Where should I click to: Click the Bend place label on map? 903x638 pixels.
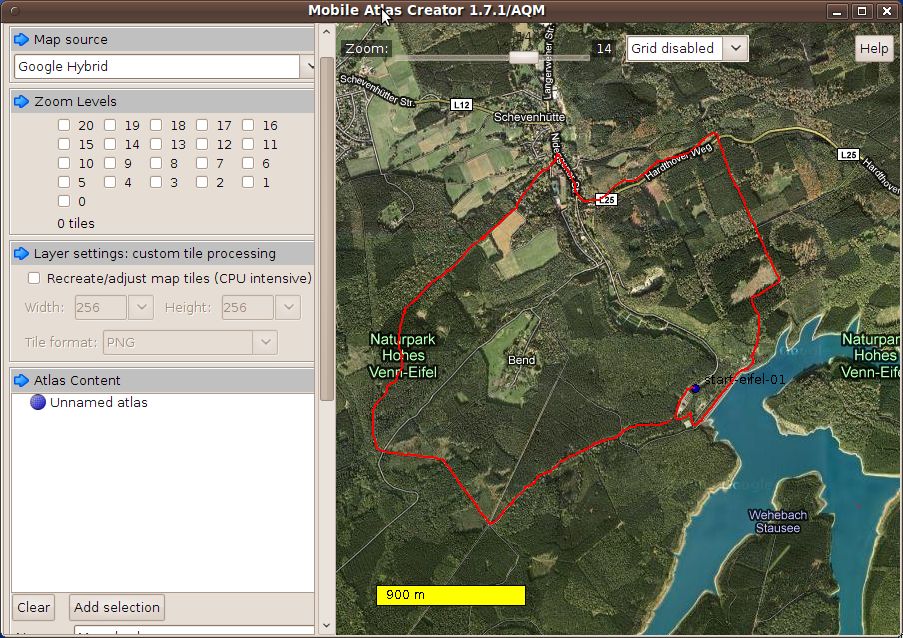click(x=521, y=360)
